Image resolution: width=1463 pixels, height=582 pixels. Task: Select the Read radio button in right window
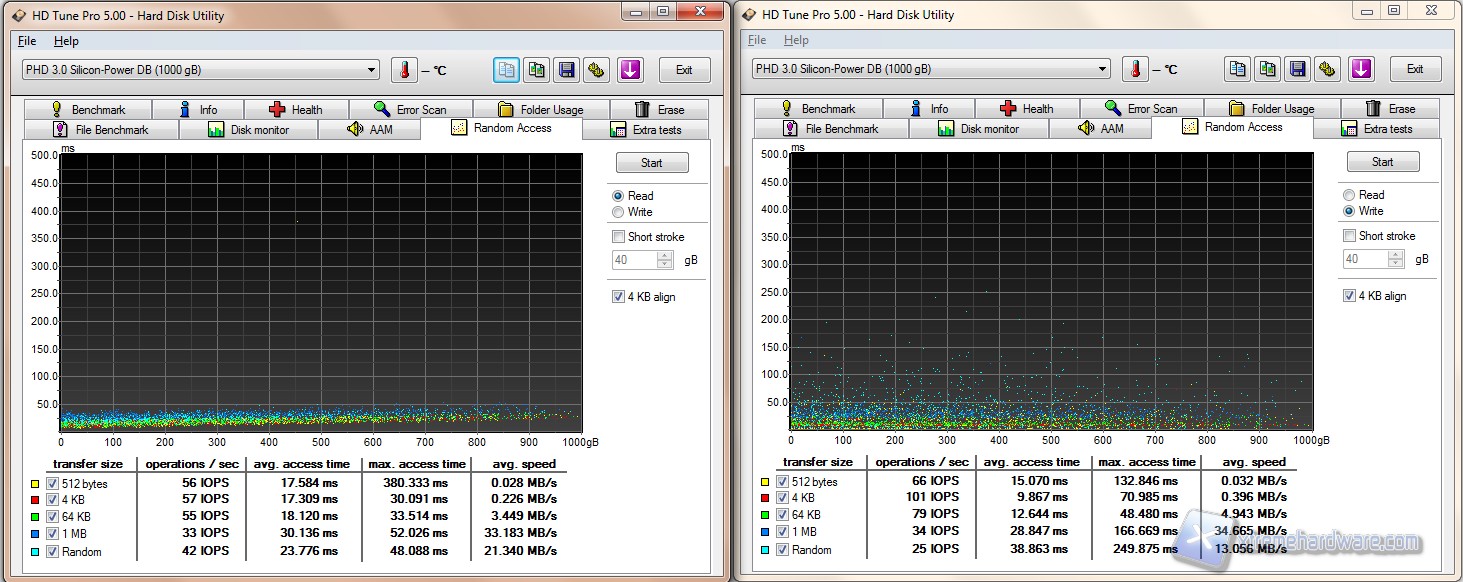[x=1349, y=195]
